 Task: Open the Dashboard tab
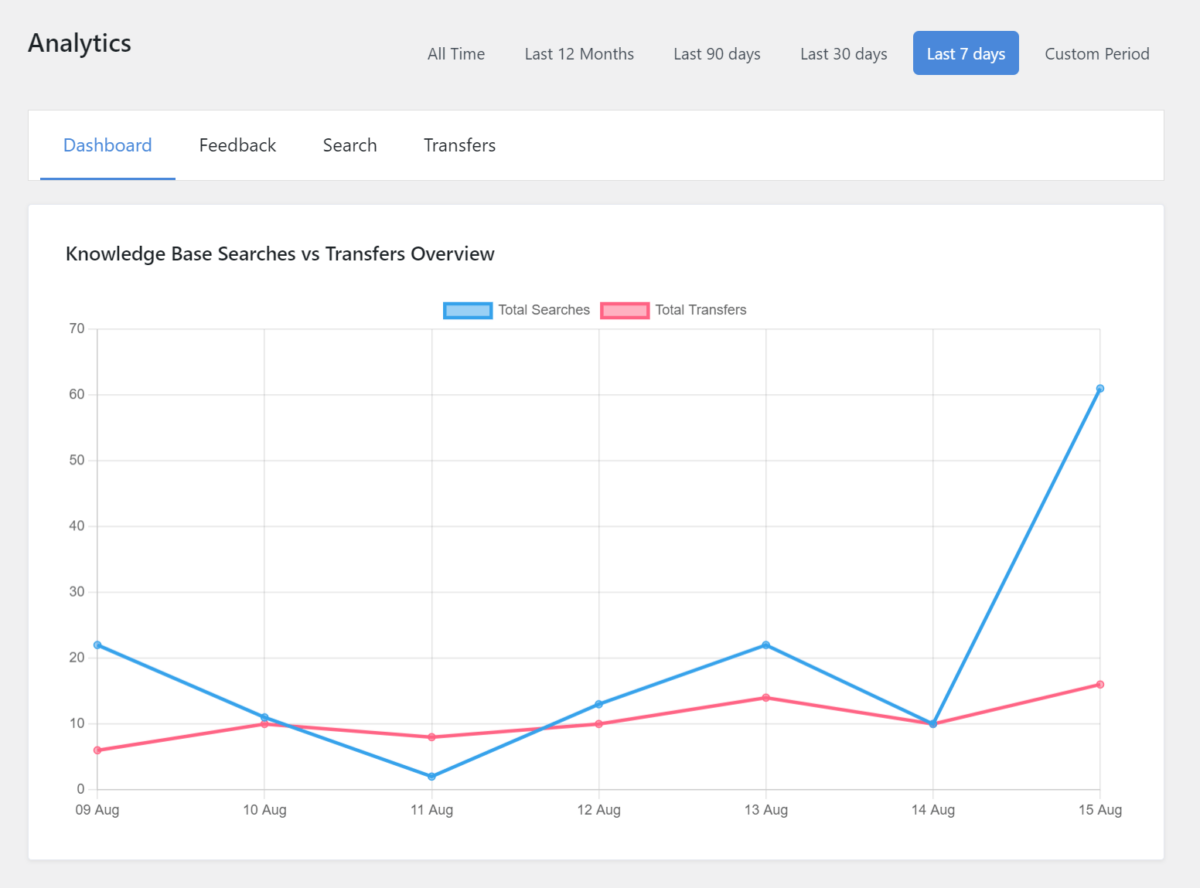click(107, 145)
